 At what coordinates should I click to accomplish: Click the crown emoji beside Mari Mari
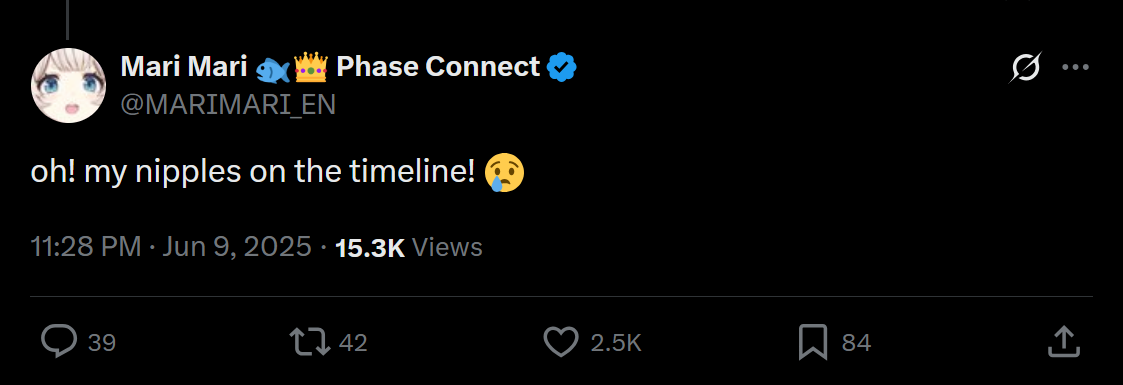pyautogui.click(x=311, y=67)
